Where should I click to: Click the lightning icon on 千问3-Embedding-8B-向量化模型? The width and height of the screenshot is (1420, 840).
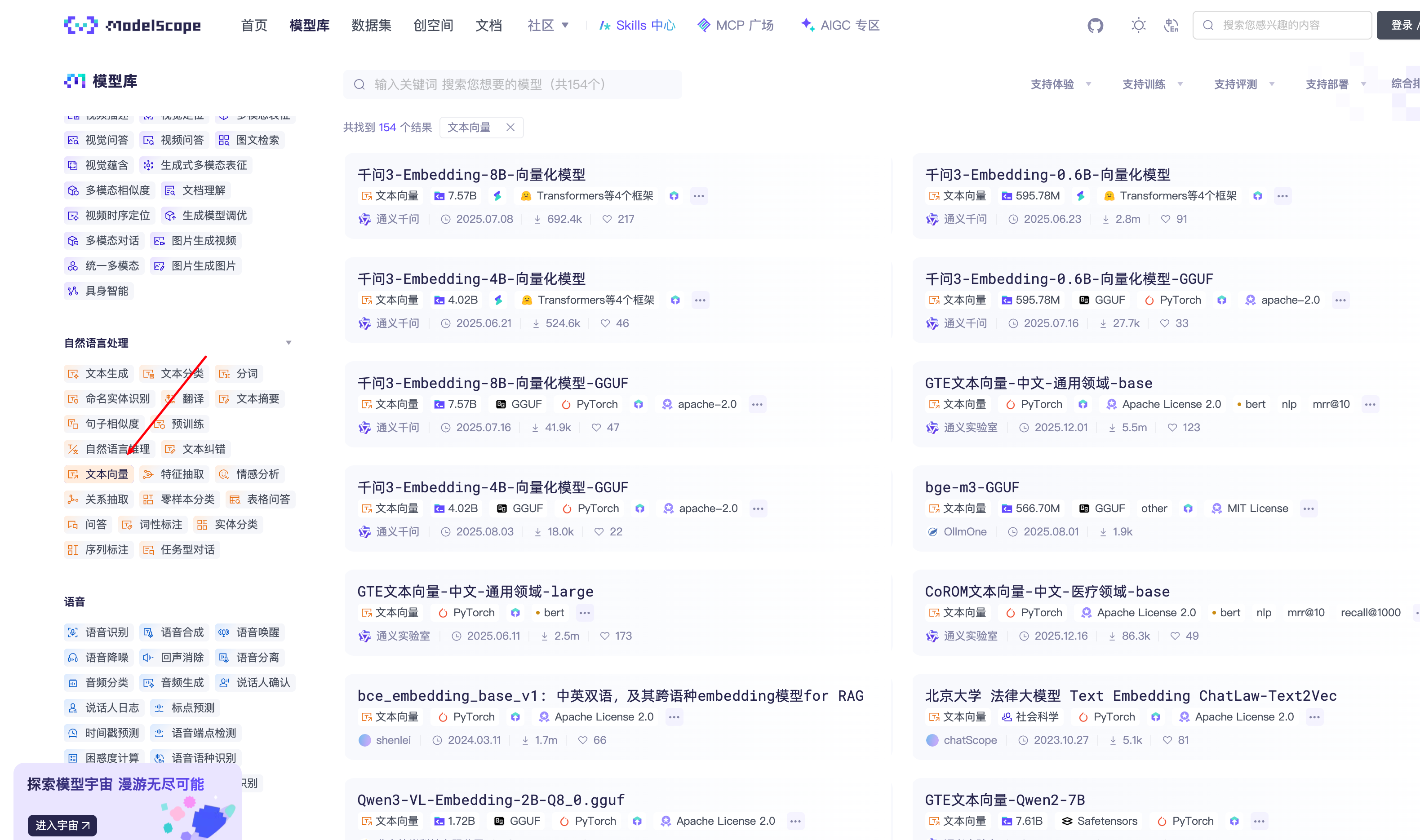[498, 196]
